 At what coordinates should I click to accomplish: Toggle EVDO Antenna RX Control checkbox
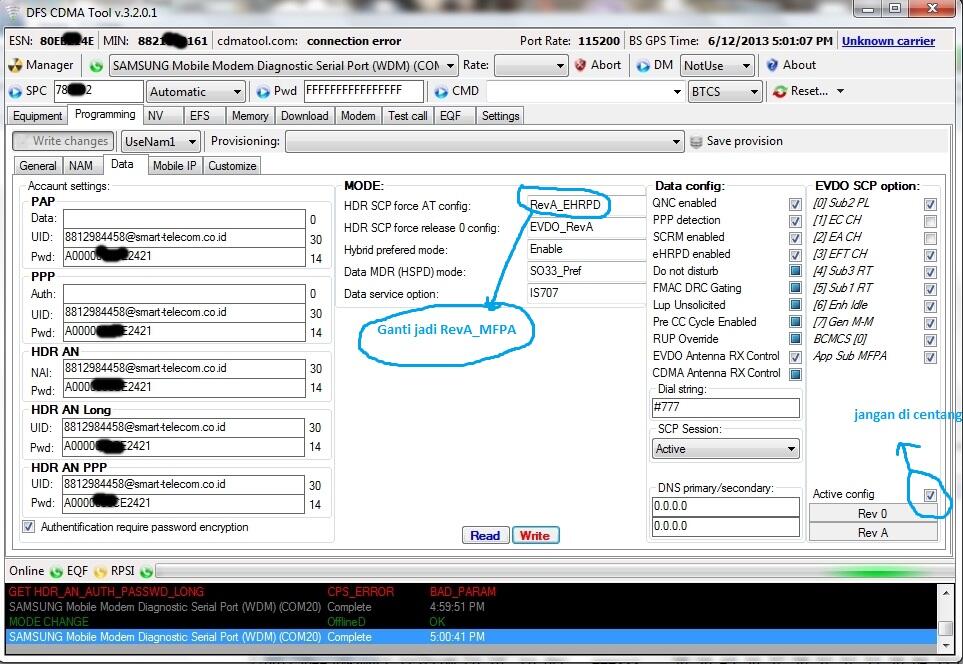pos(795,357)
